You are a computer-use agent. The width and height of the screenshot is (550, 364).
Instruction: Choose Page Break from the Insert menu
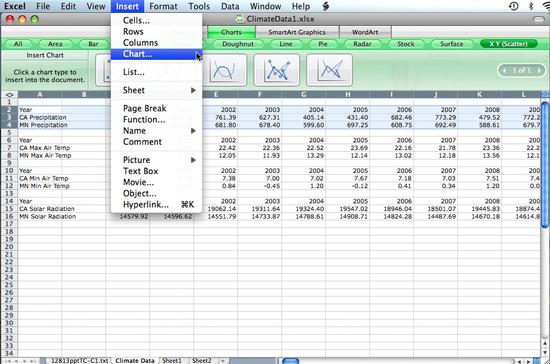(x=156, y=108)
